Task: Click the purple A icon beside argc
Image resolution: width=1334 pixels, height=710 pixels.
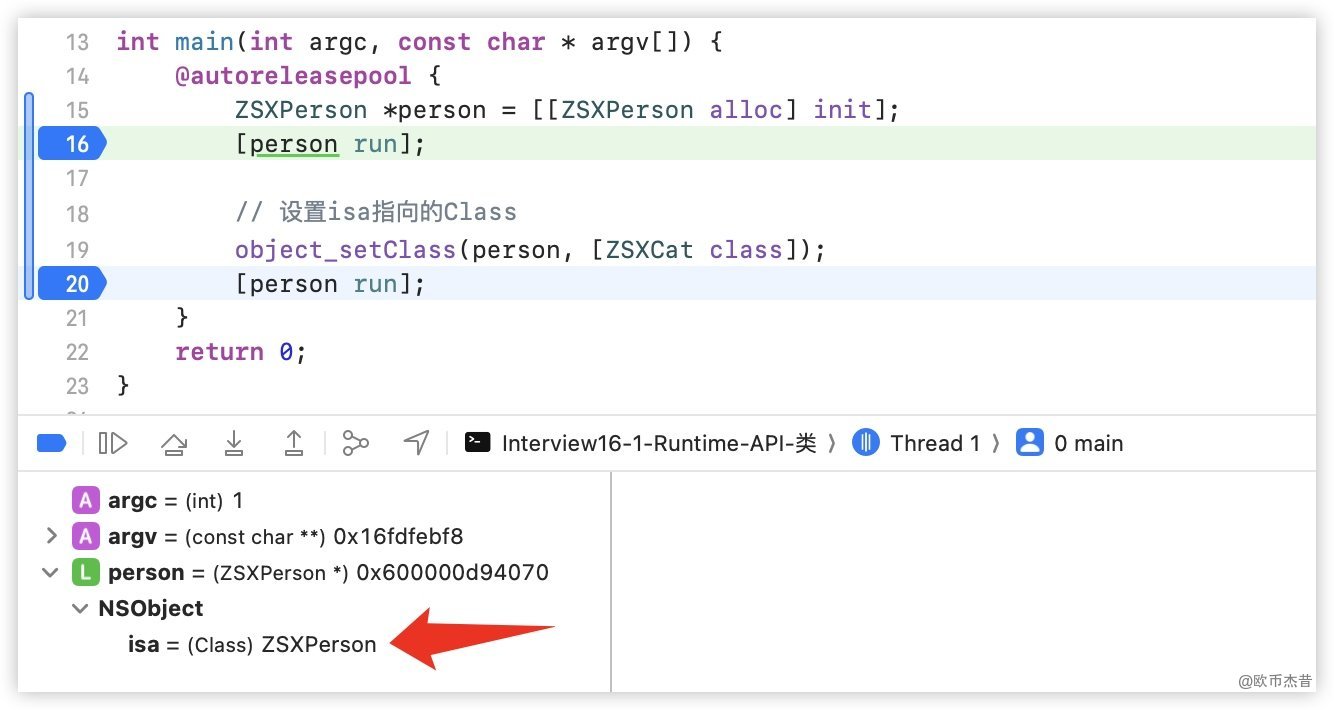Action: pyautogui.click(x=86, y=500)
